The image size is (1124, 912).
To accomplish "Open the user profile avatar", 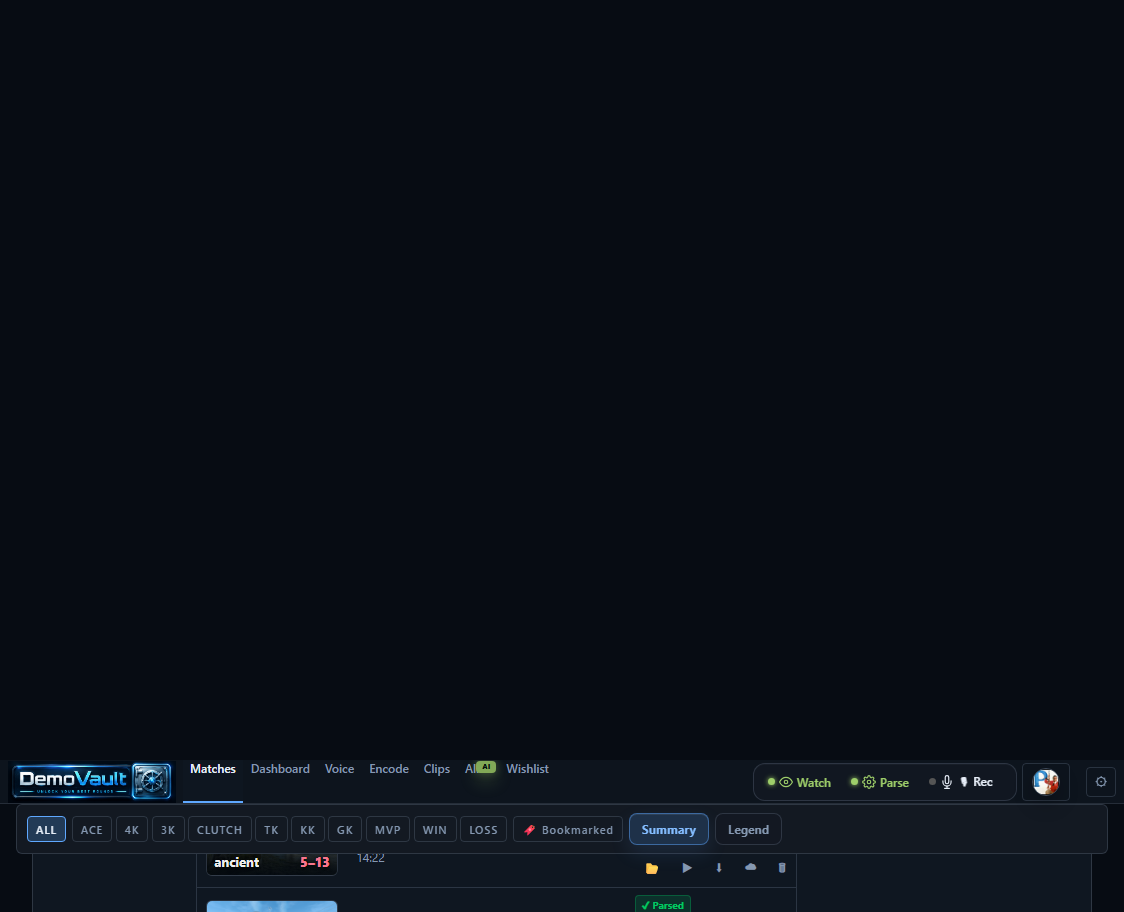I will coord(1046,782).
